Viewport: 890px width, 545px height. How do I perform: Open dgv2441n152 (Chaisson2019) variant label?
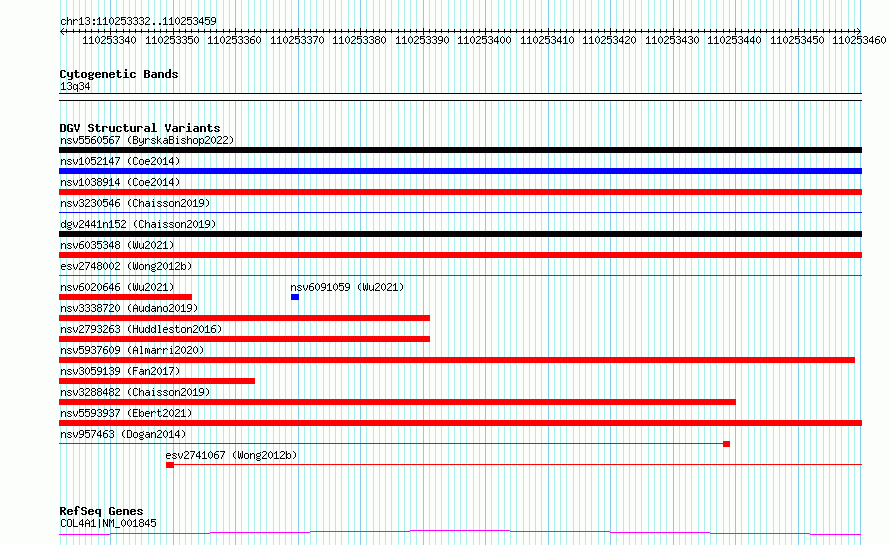click(138, 224)
